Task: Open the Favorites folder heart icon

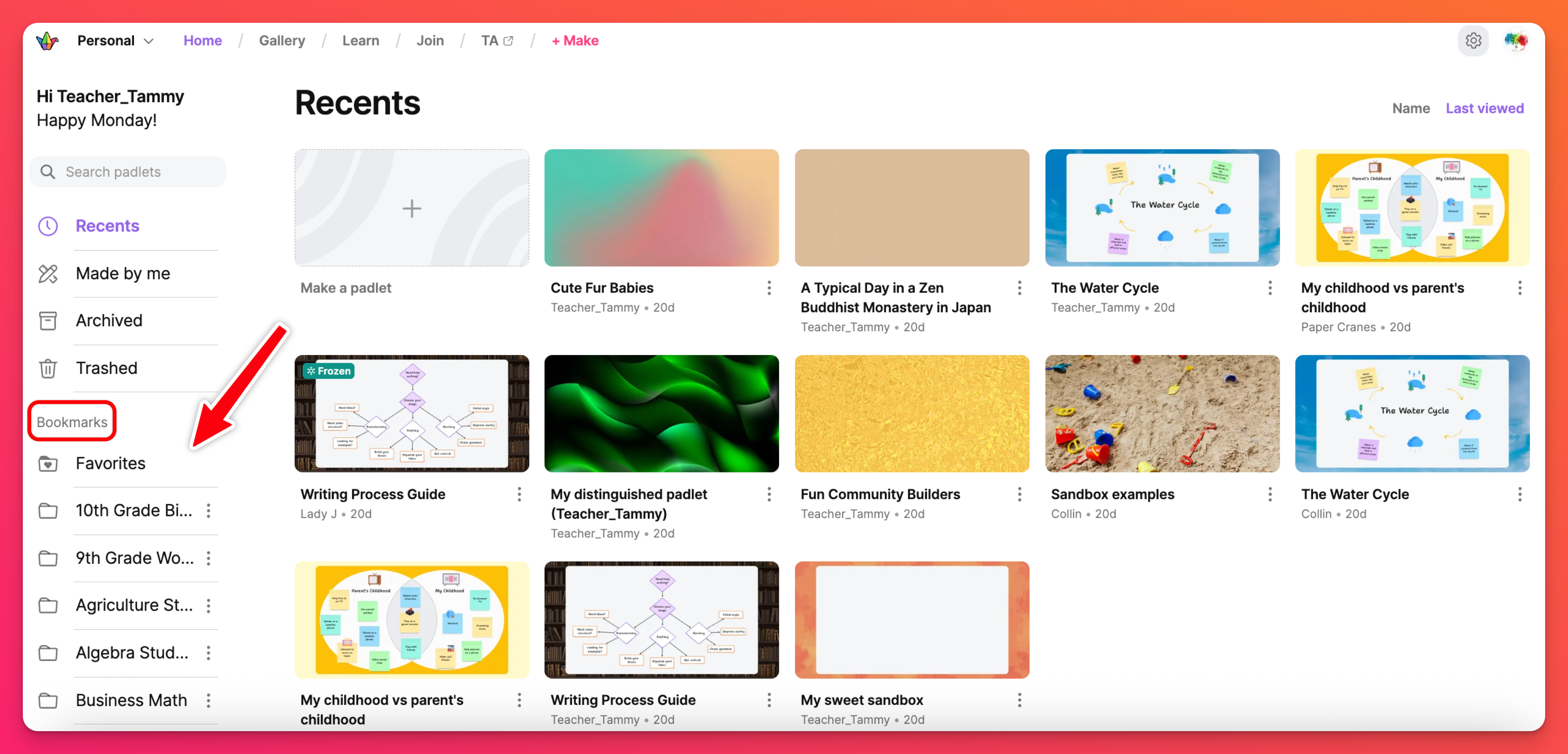Action: coord(48,464)
